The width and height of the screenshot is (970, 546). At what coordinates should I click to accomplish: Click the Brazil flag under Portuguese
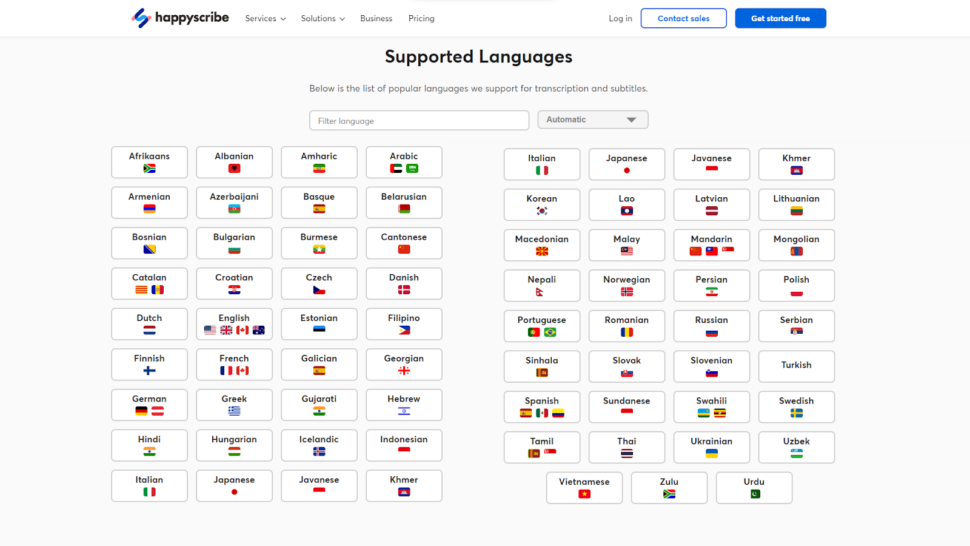pos(550,332)
